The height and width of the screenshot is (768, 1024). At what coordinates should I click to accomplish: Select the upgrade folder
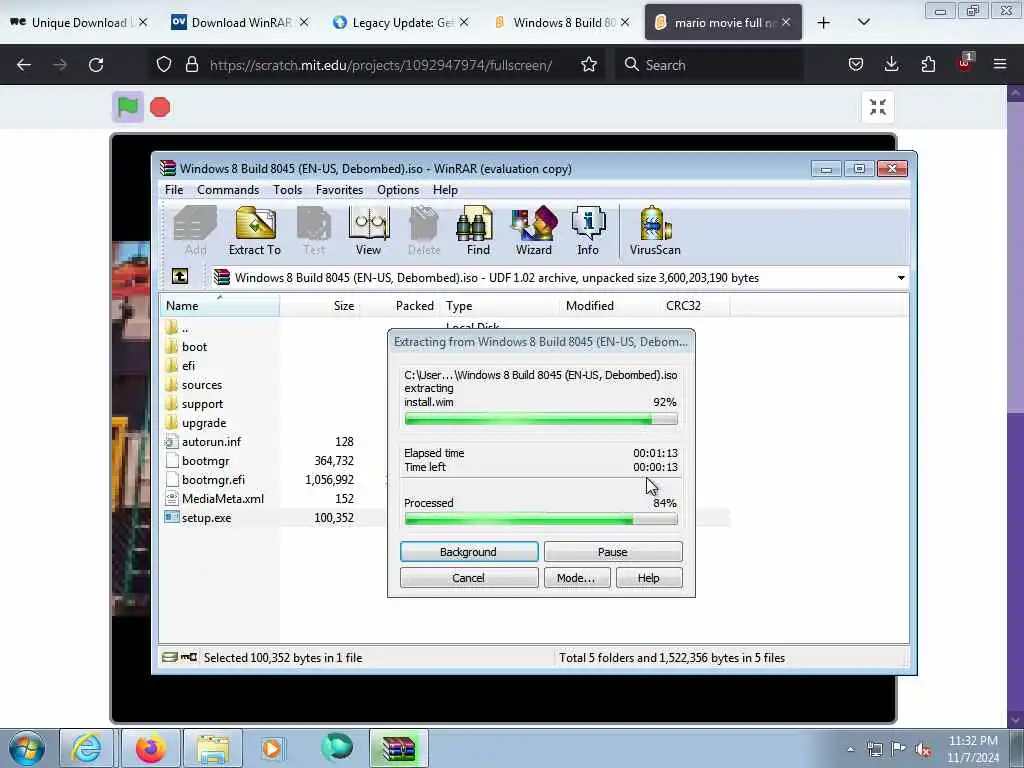[204, 423]
